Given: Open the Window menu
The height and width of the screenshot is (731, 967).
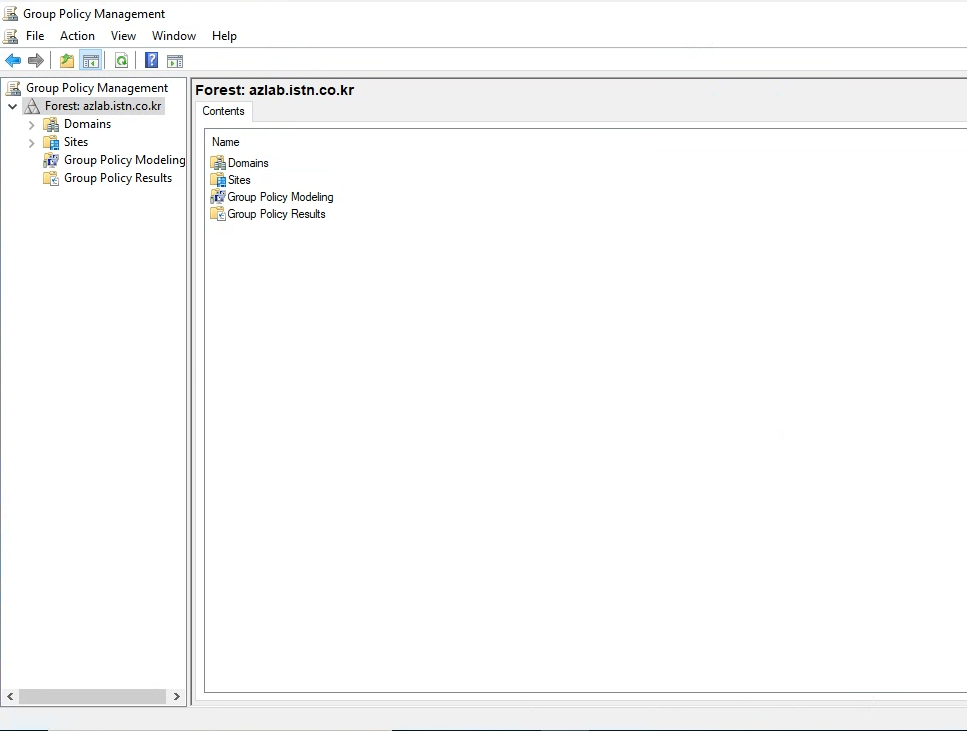Looking at the screenshot, I should [174, 36].
